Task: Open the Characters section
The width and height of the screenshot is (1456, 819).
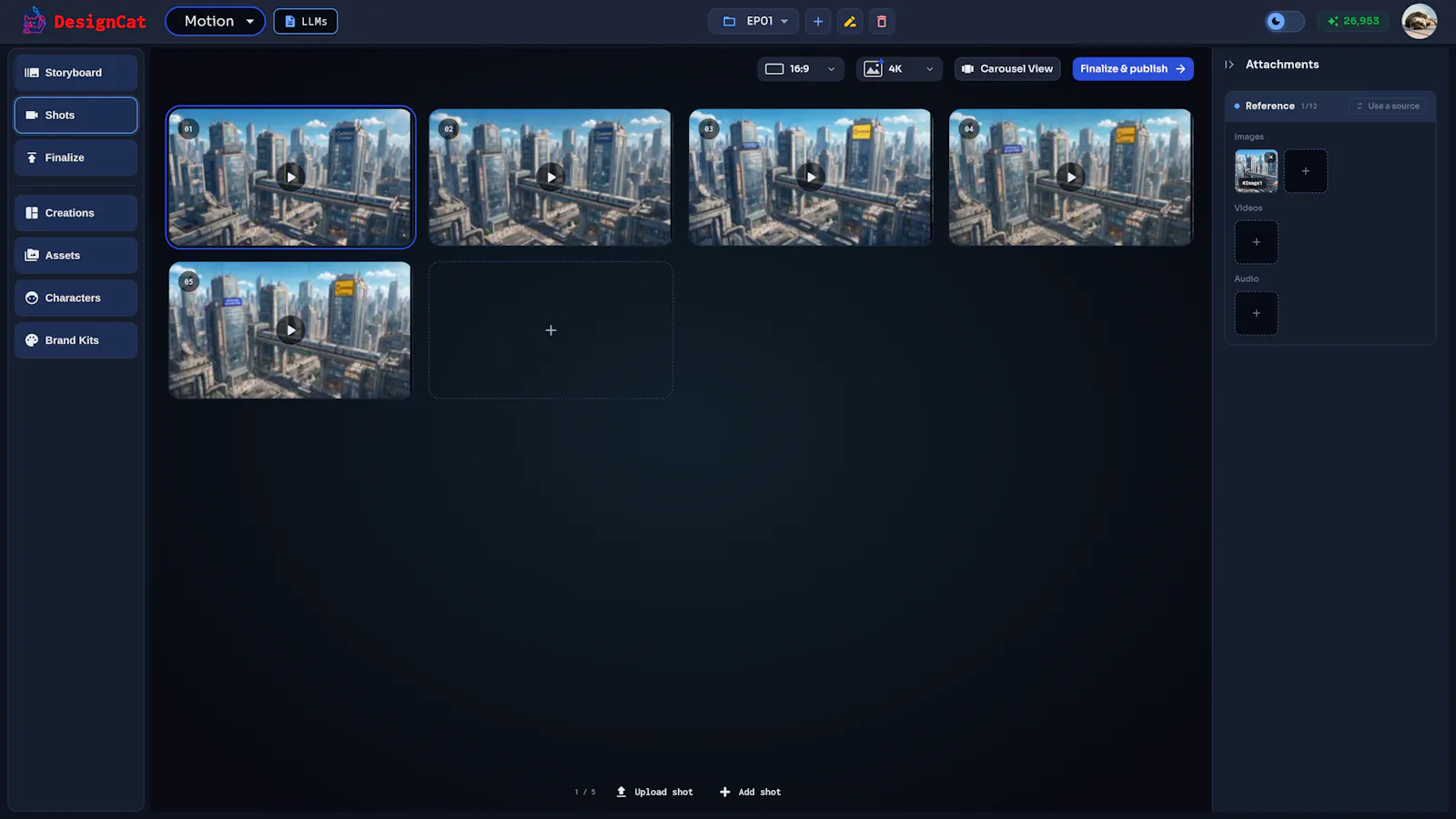Action: [76, 298]
